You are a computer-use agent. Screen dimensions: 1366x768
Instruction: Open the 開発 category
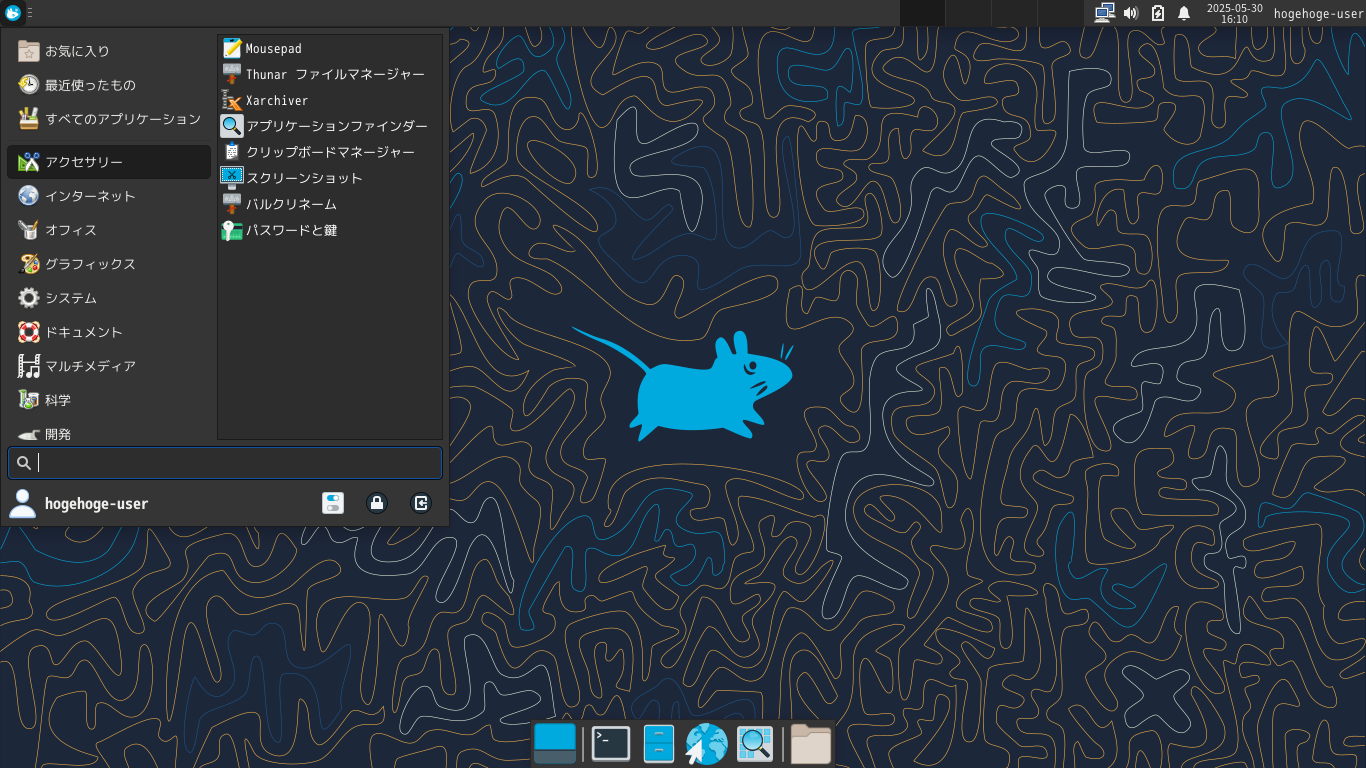coord(109,432)
